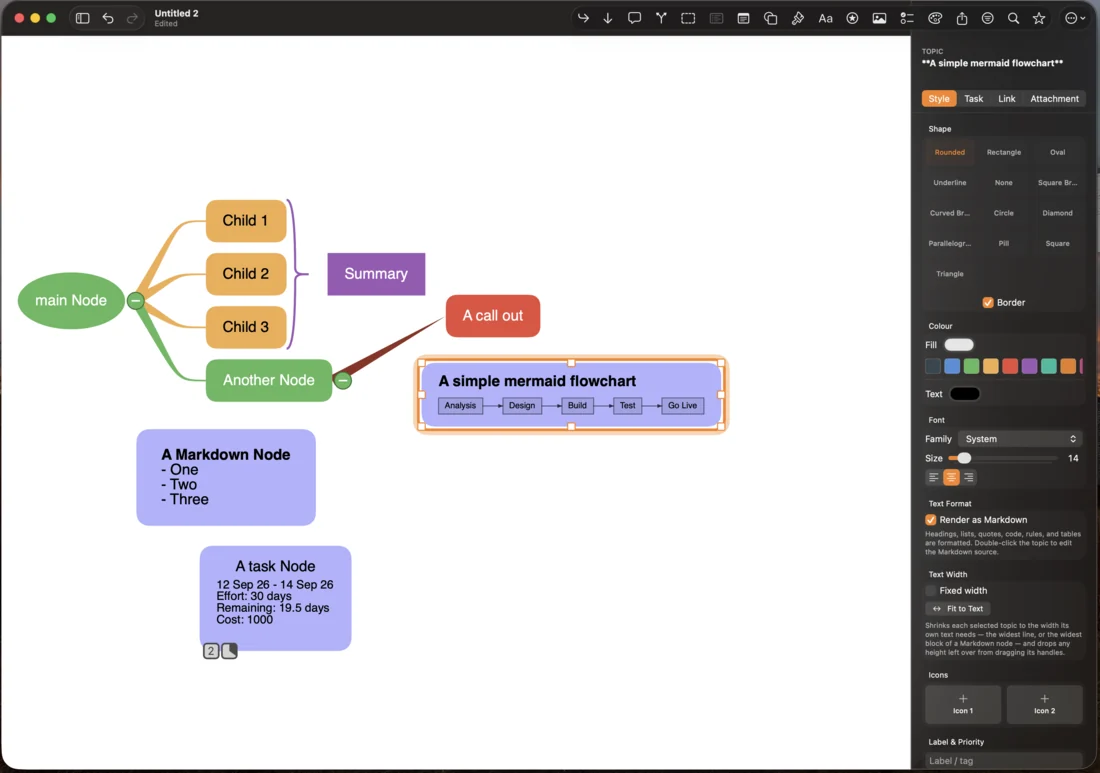
Task: Choose the Underline shape
Action: 949,183
